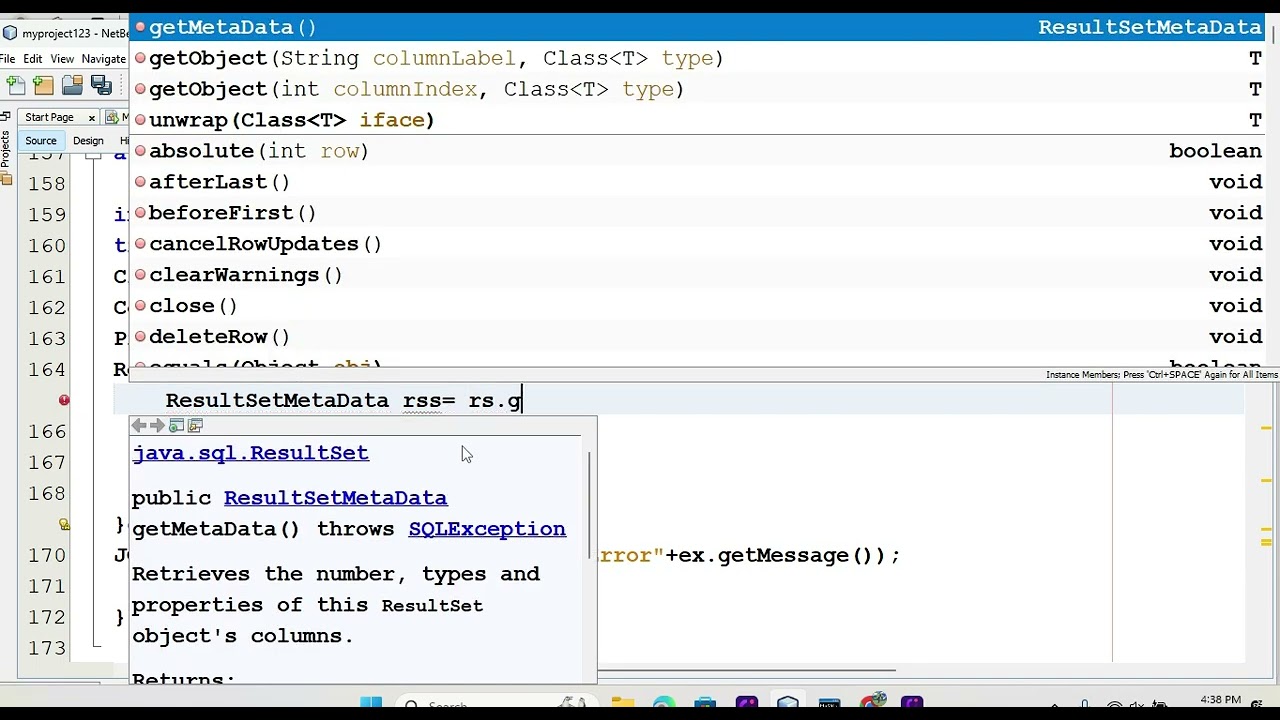This screenshot has height=720, width=1280.
Task: Follow the ResultSetMetaData link in Javadoc
Action: [335, 498]
